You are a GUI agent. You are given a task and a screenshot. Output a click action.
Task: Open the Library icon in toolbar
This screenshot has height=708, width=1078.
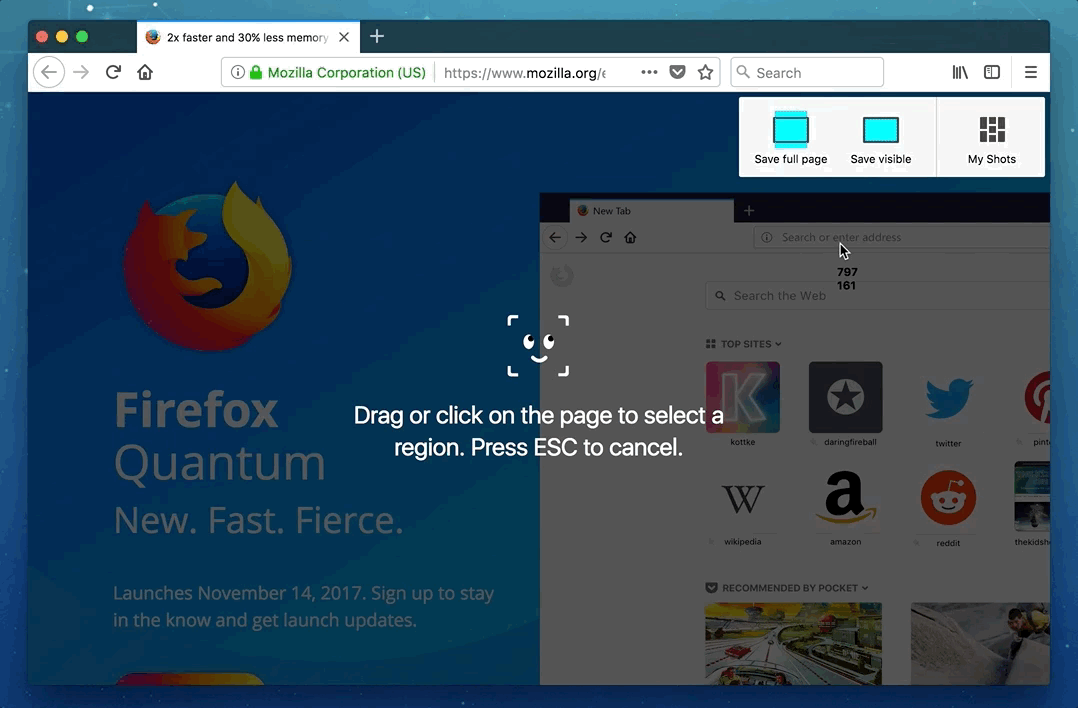point(960,72)
